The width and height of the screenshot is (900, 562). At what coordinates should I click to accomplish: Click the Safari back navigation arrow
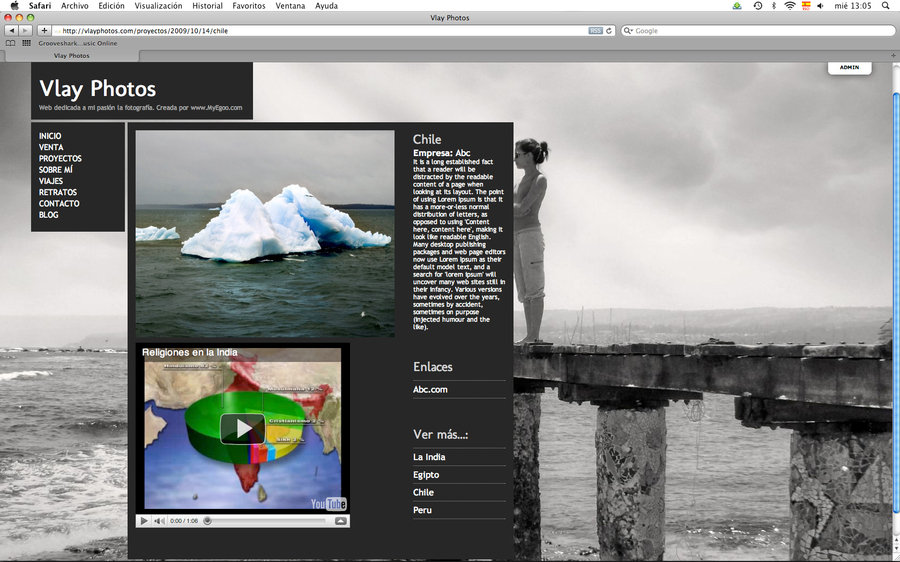point(11,31)
